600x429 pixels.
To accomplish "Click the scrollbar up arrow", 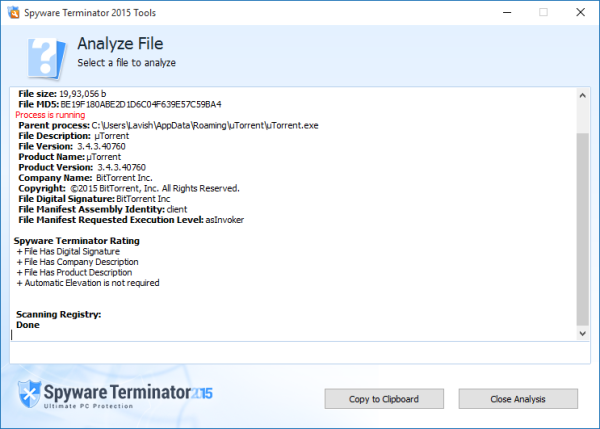I will point(582,96).
